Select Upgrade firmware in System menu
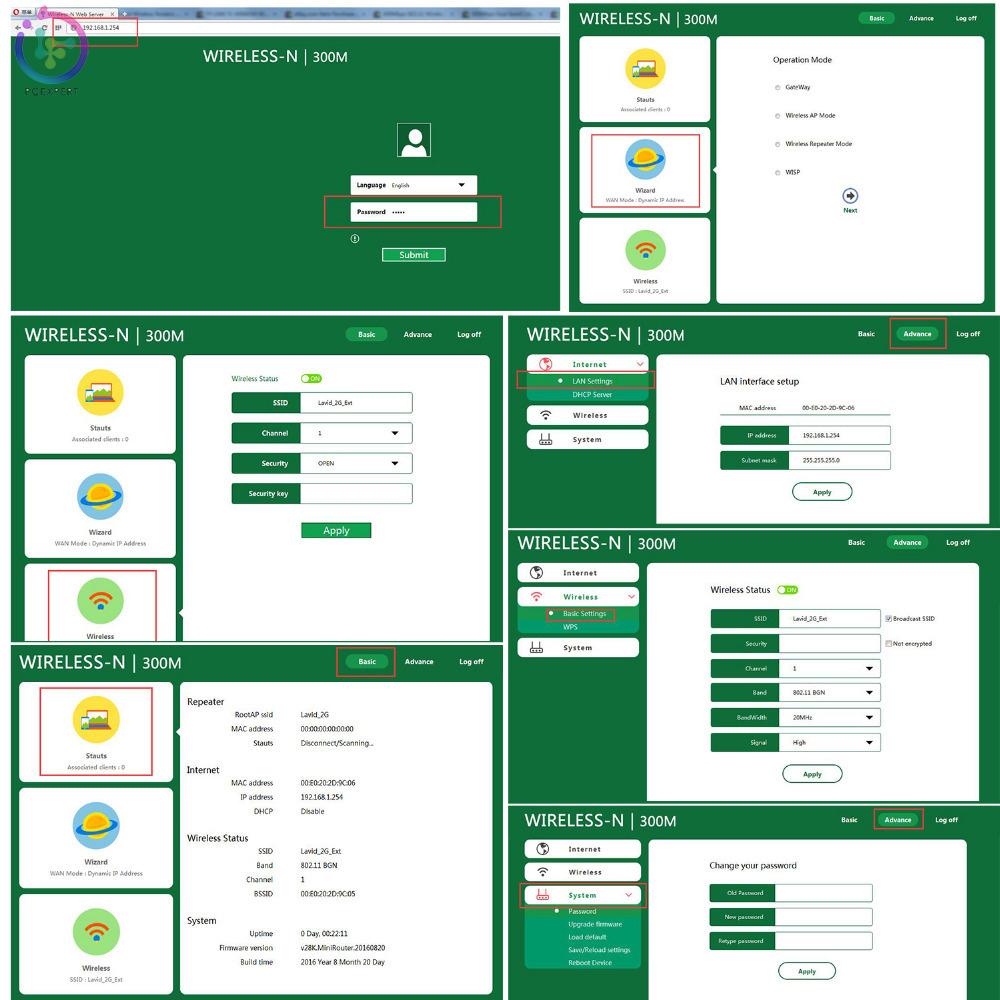1000x1000 pixels. pos(595,924)
